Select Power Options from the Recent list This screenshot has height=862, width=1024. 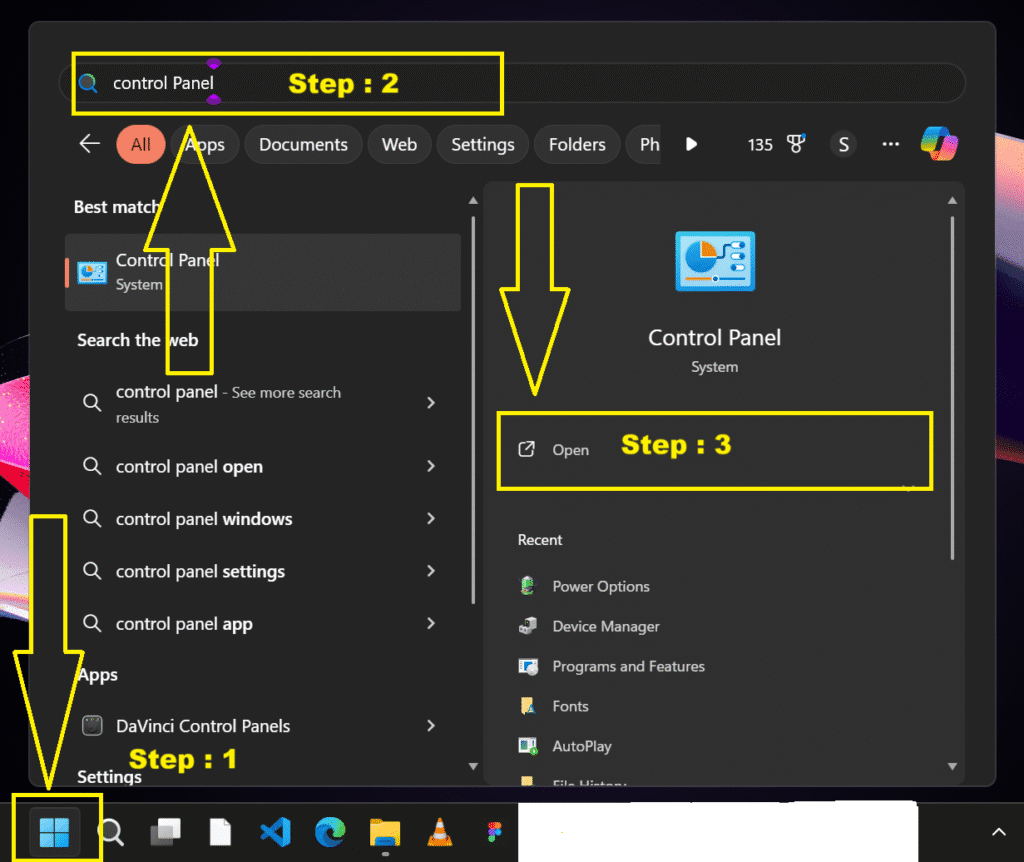click(x=601, y=586)
